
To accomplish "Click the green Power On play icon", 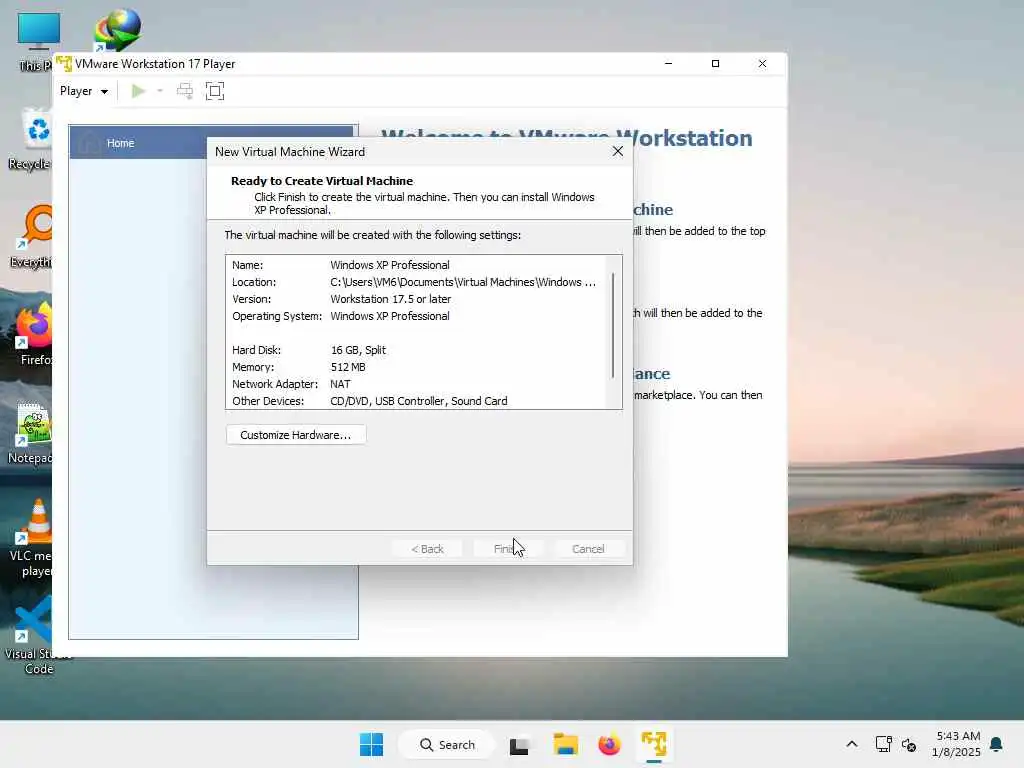I will click(x=138, y=91).
